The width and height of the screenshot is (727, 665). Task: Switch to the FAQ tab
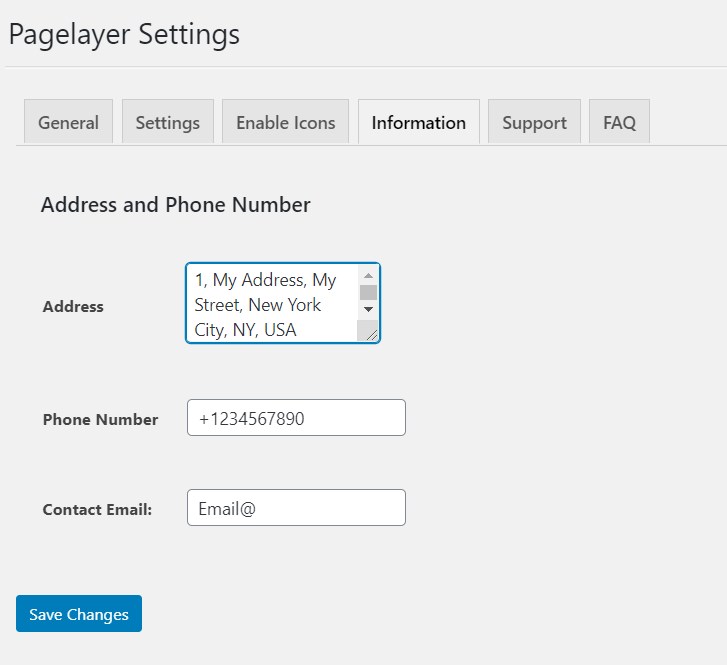(619, 123)
